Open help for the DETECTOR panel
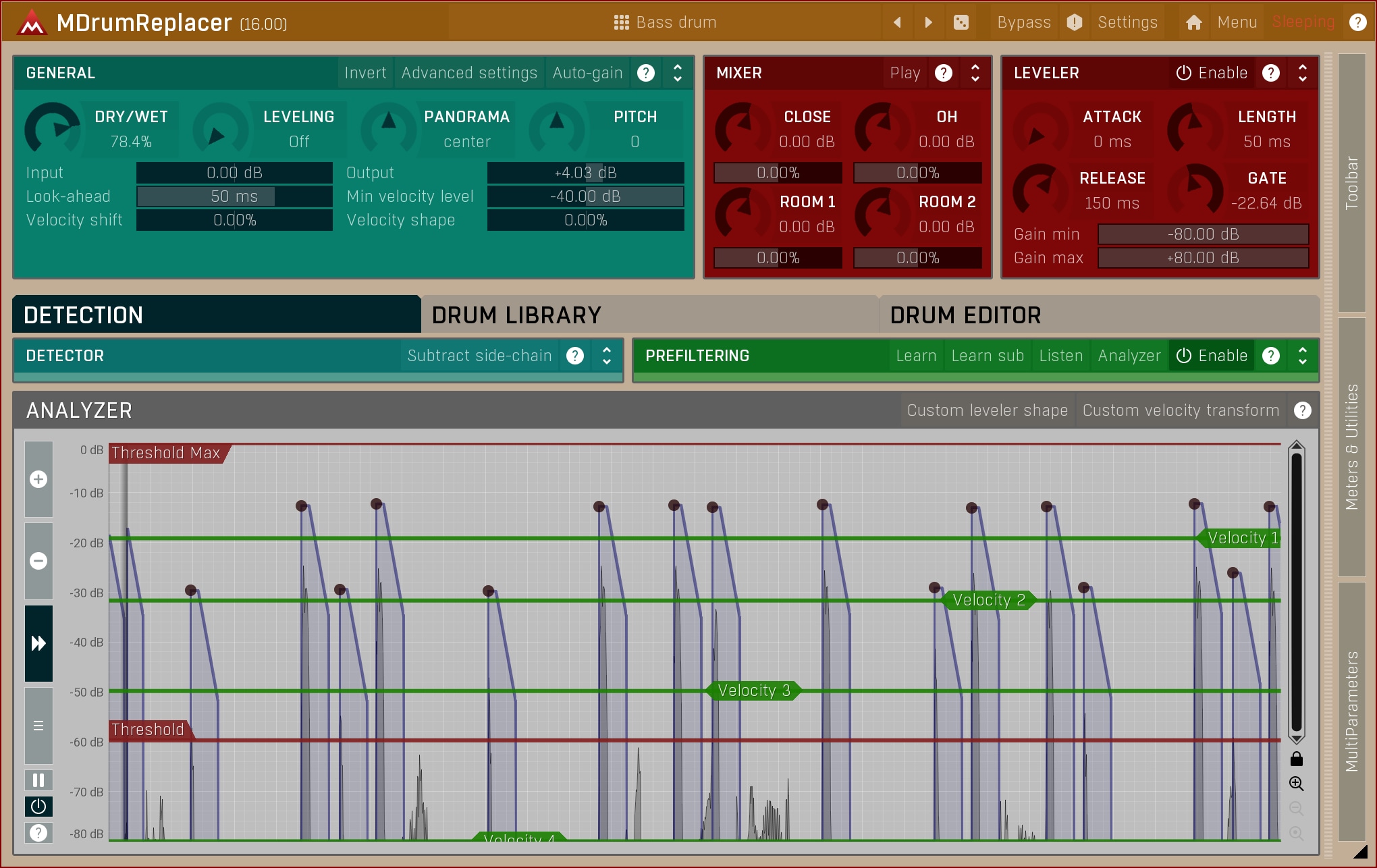Viewport: 1377px width, 868px height. click(x=575, y=356)
